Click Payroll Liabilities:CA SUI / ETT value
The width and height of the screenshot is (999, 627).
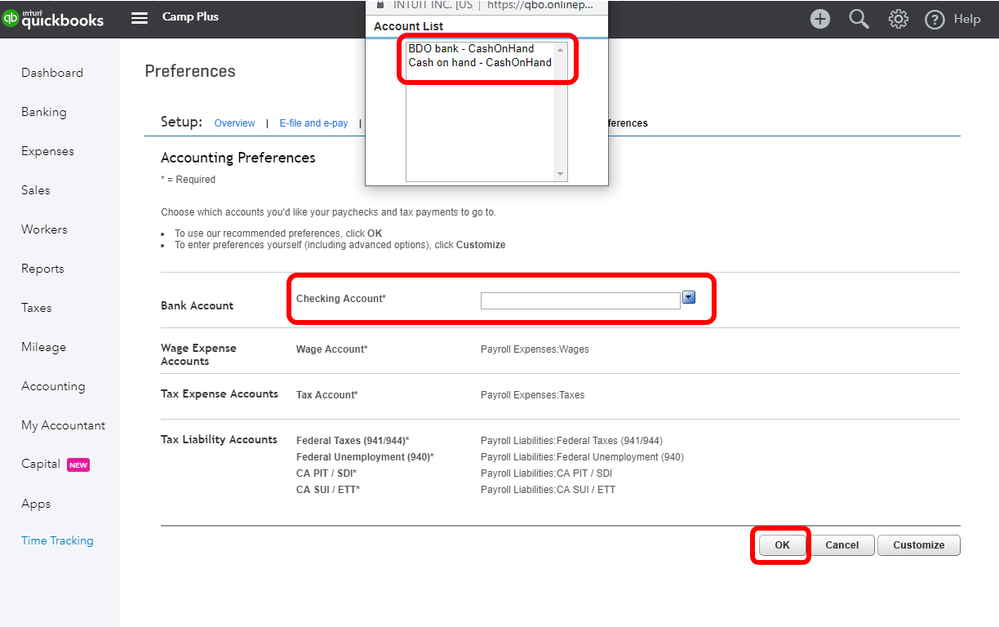click(548, 489)
